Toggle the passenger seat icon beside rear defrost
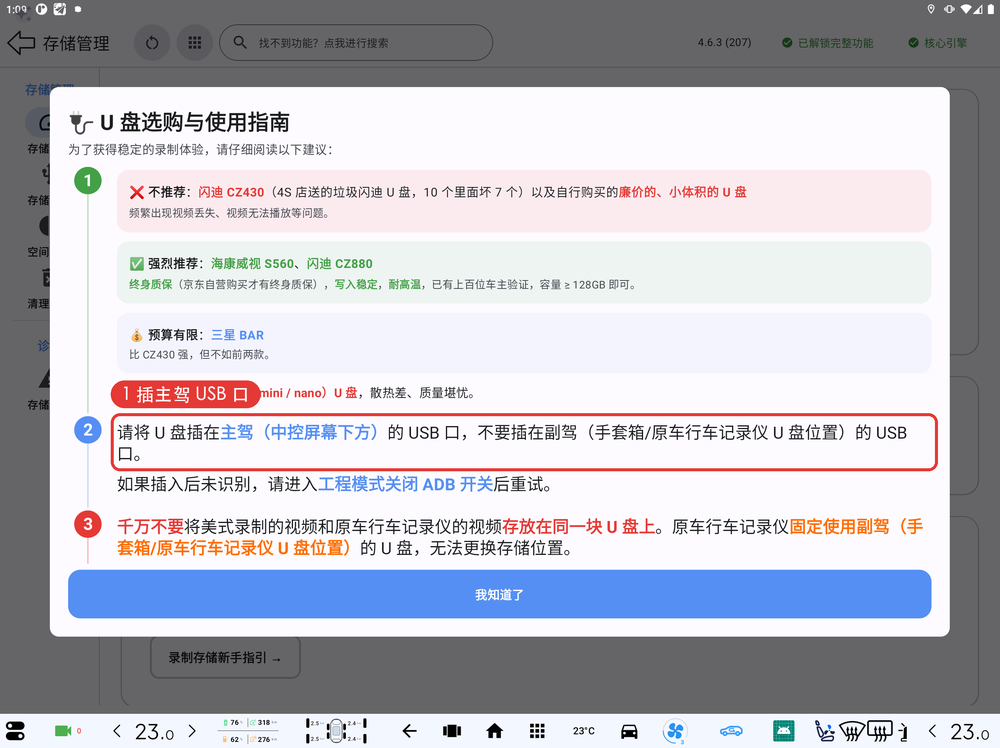 (x=903, y=732)
